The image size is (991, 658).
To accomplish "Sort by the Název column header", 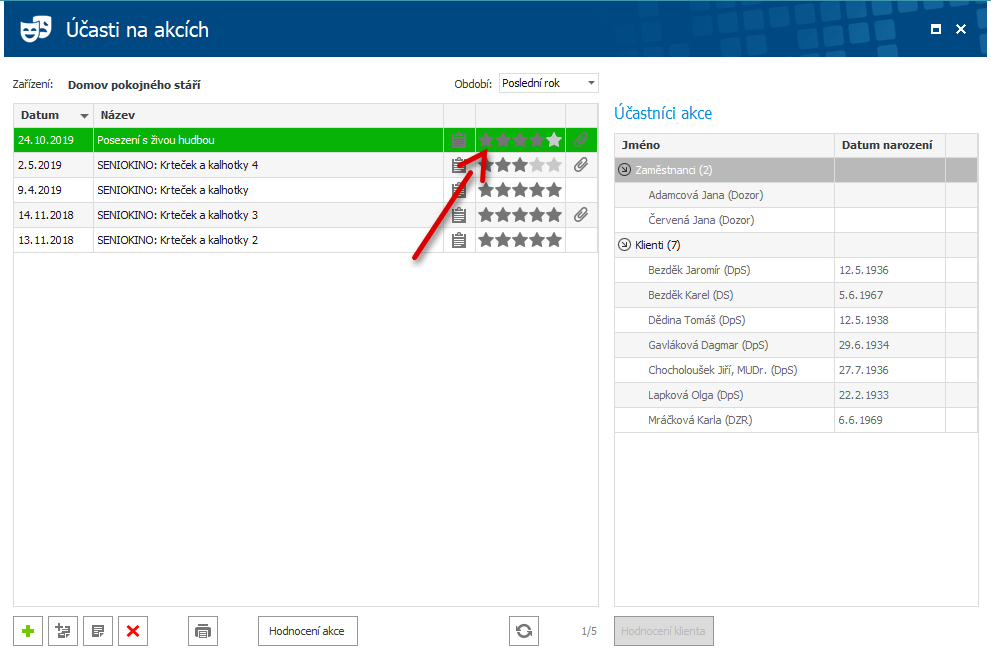I will (269, 115).
